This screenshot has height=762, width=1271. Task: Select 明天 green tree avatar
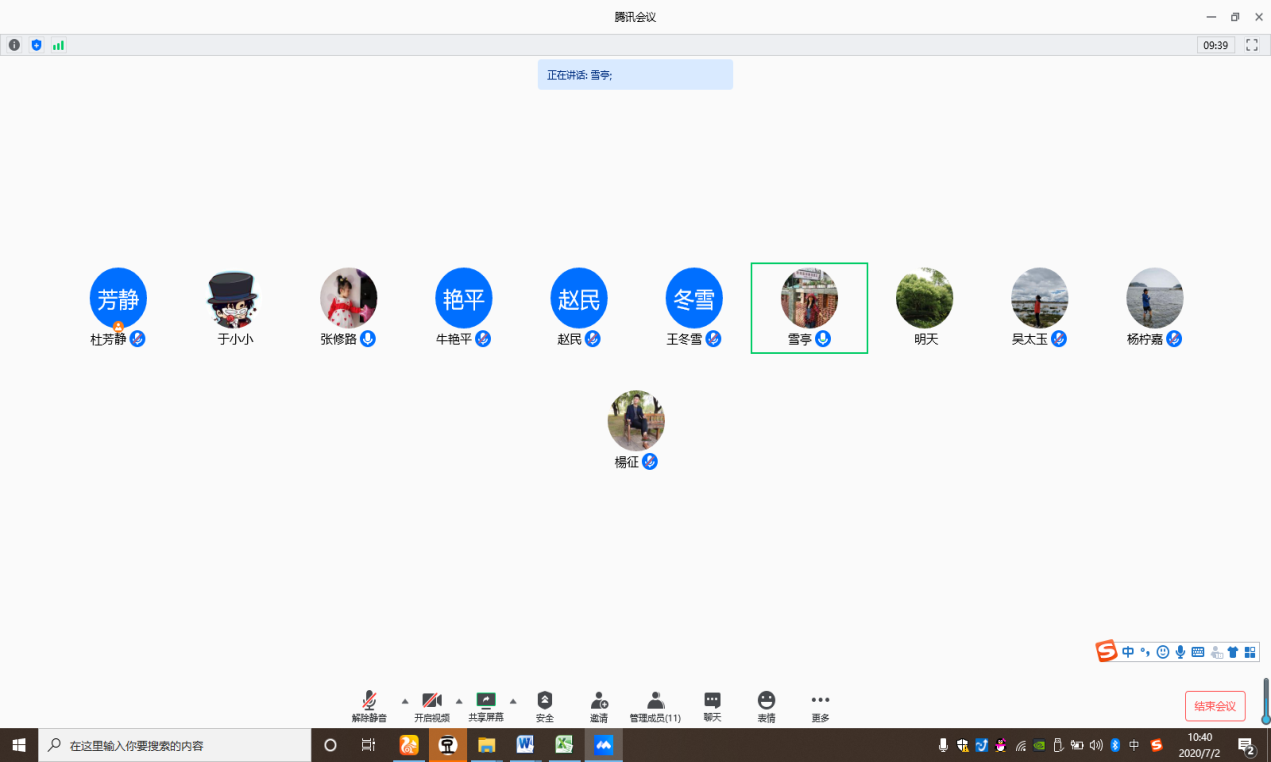[924, 297]
